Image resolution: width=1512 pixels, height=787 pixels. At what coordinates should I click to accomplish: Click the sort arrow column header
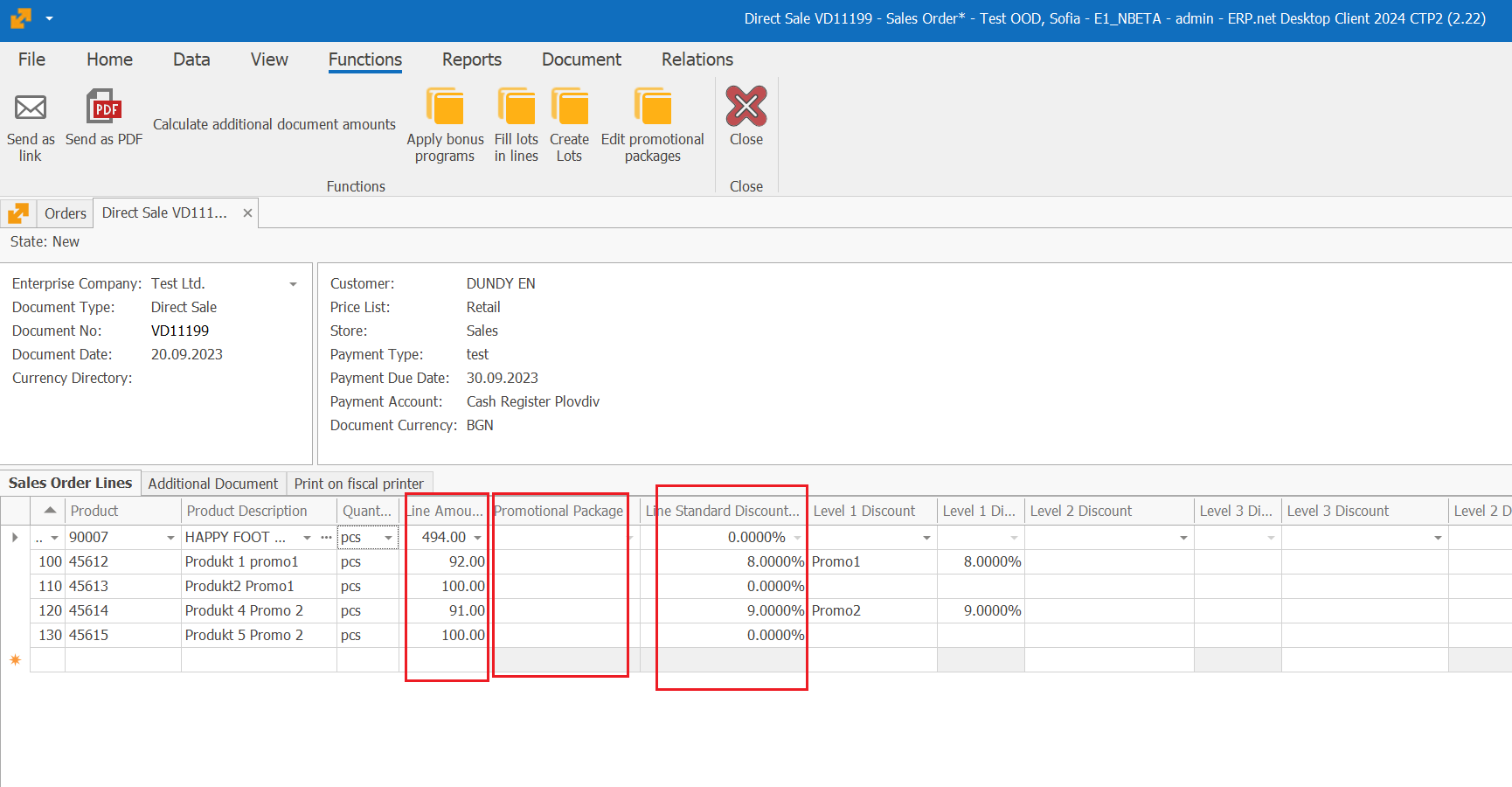click(50, 511)
